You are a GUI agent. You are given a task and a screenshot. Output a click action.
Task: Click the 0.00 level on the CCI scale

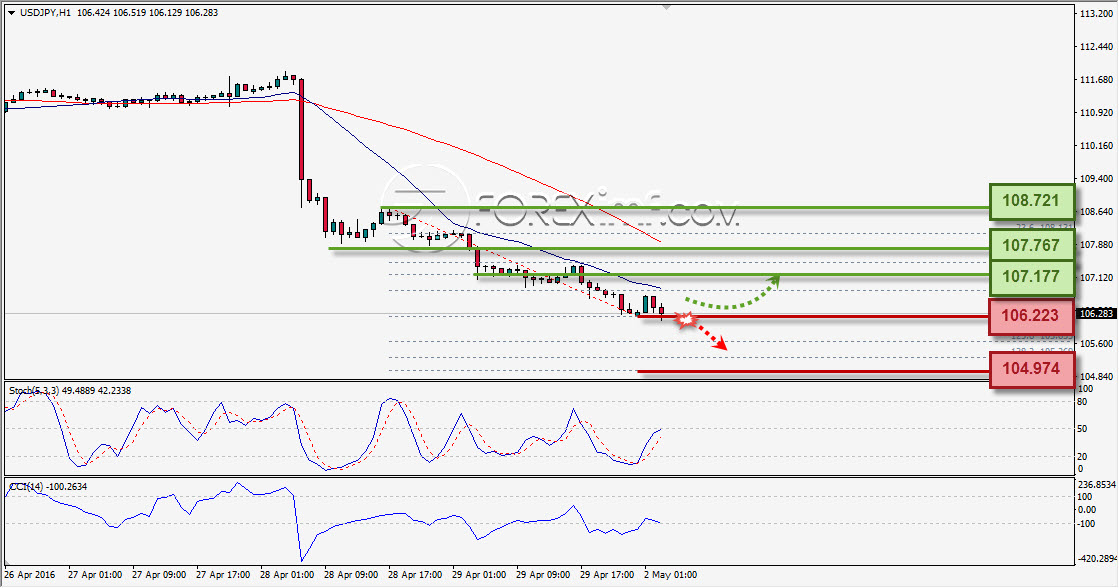click(x=1087, y=510)
